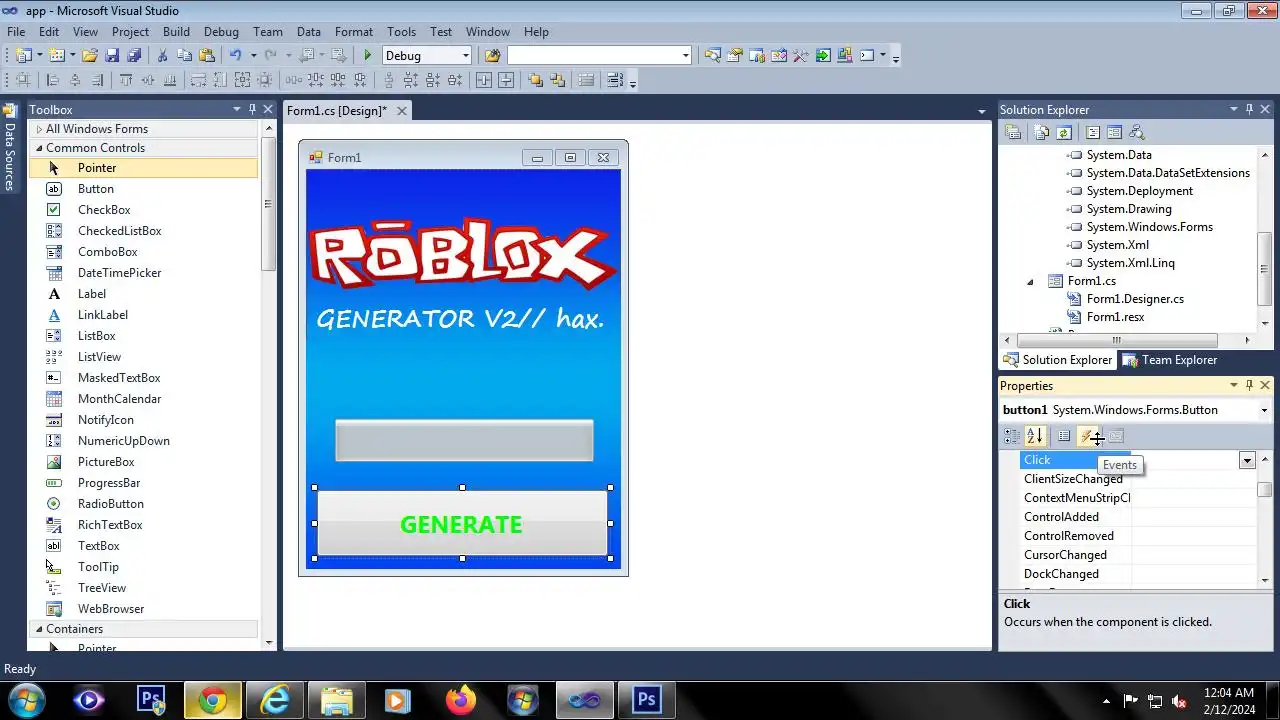Switch Properties panel to Alphabetical view

tap(1034, 436)
